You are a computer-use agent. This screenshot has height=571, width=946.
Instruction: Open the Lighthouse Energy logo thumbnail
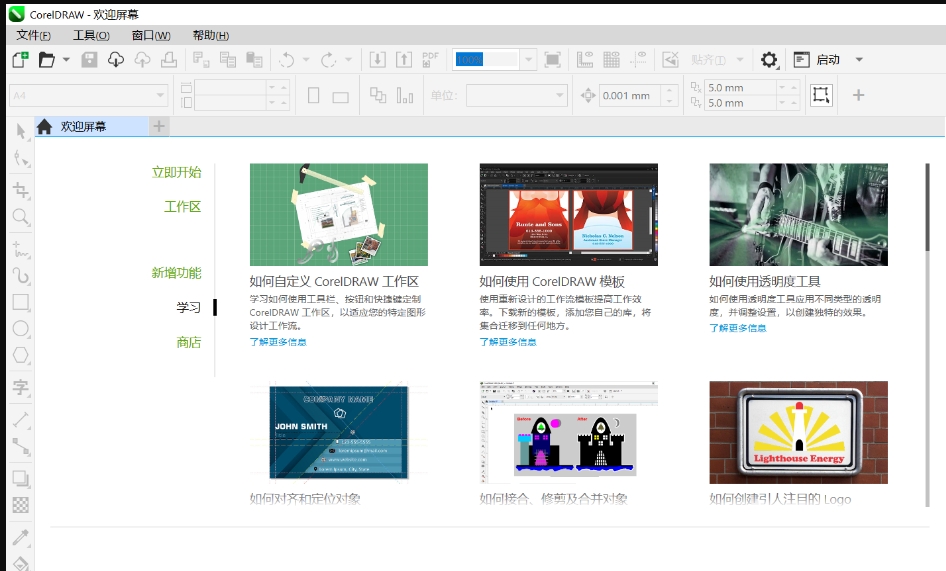click(x=798, y=432)
